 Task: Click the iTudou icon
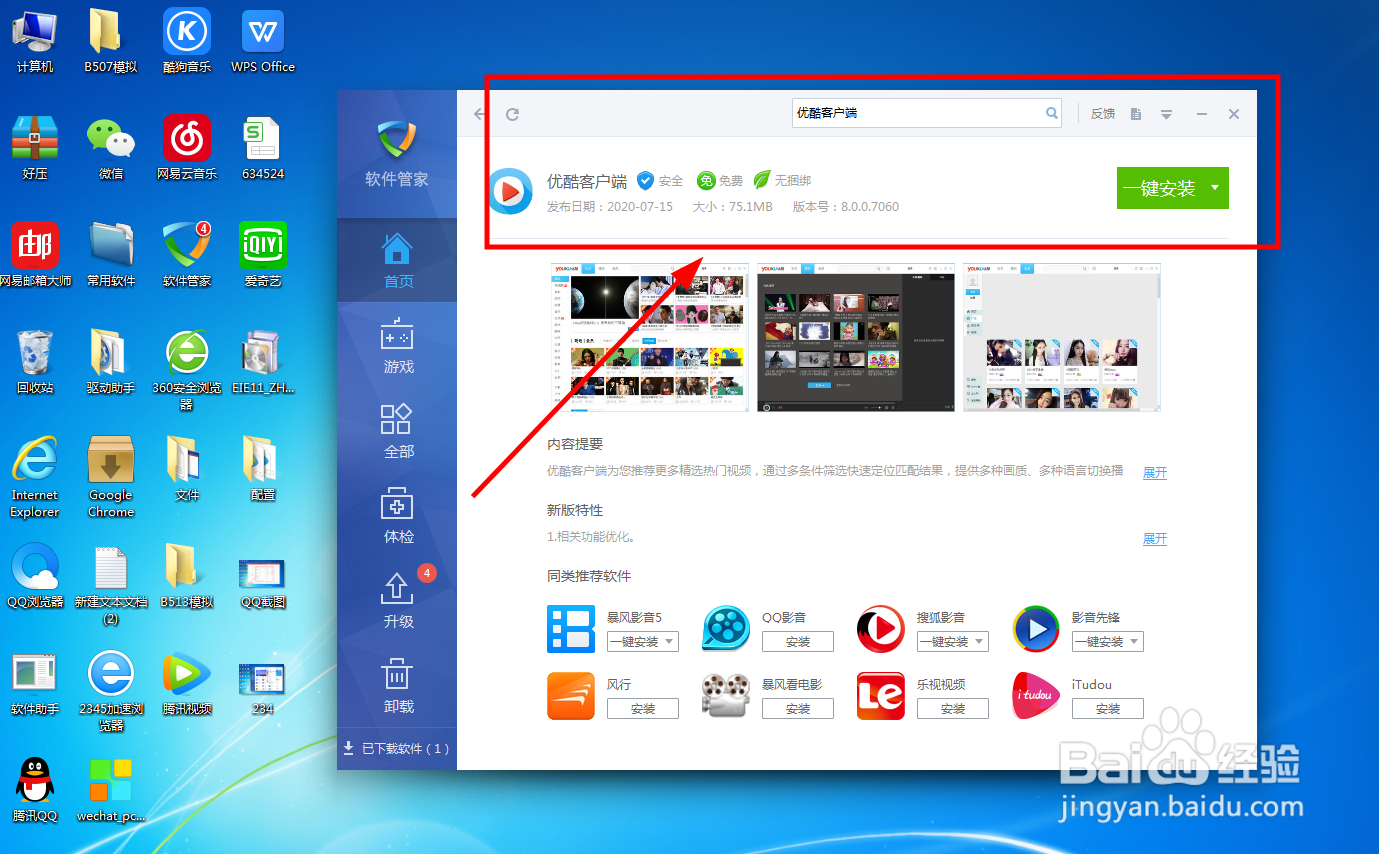coord(1036,696)
